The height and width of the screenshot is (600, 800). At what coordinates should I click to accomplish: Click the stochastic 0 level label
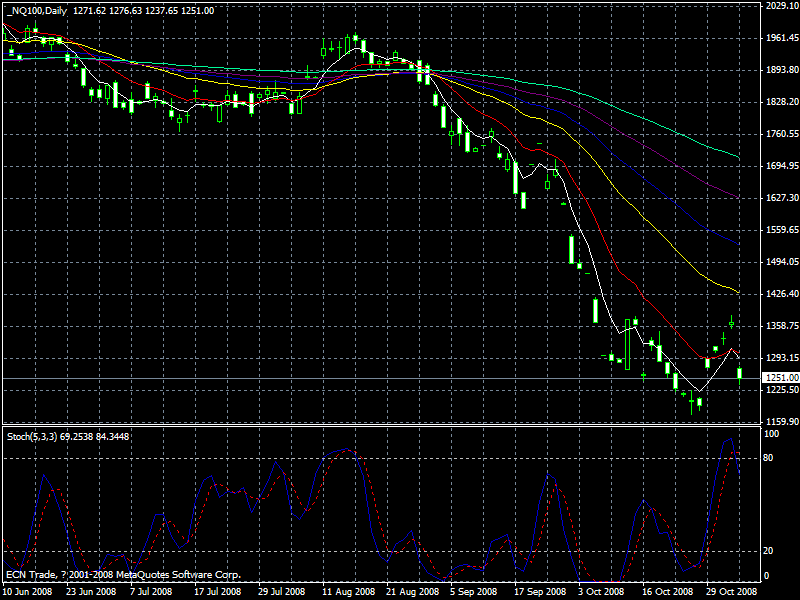tap(766, 576)
